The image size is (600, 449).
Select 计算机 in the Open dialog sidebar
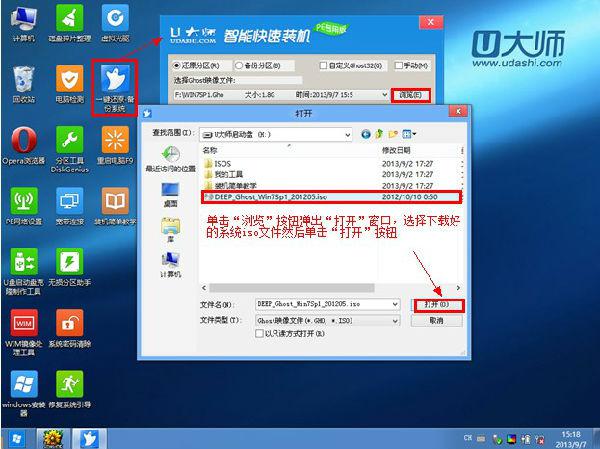(x=170, y=265)
